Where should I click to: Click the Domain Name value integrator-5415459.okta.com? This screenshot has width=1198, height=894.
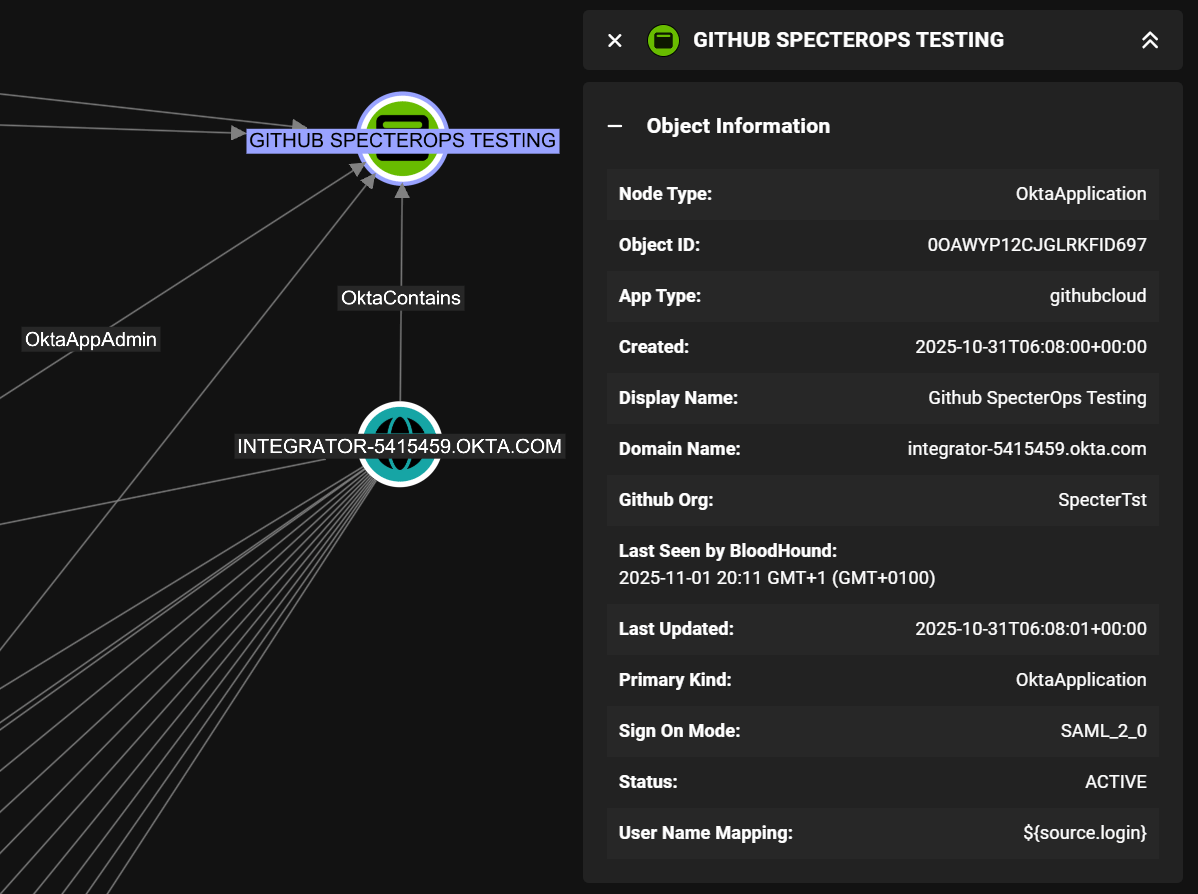[1027, 449]
